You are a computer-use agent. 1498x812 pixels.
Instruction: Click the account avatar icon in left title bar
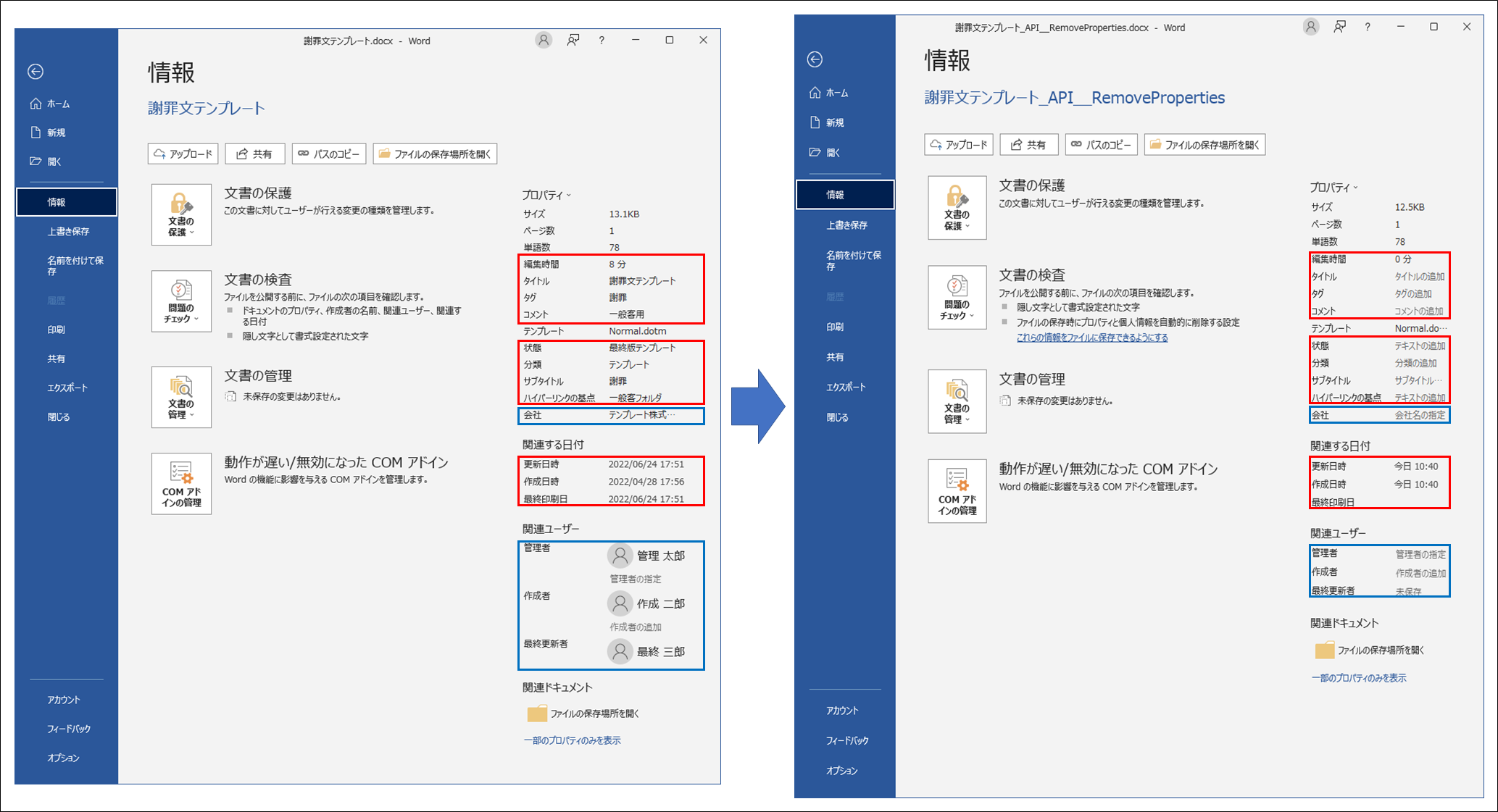tap(544, 41)
